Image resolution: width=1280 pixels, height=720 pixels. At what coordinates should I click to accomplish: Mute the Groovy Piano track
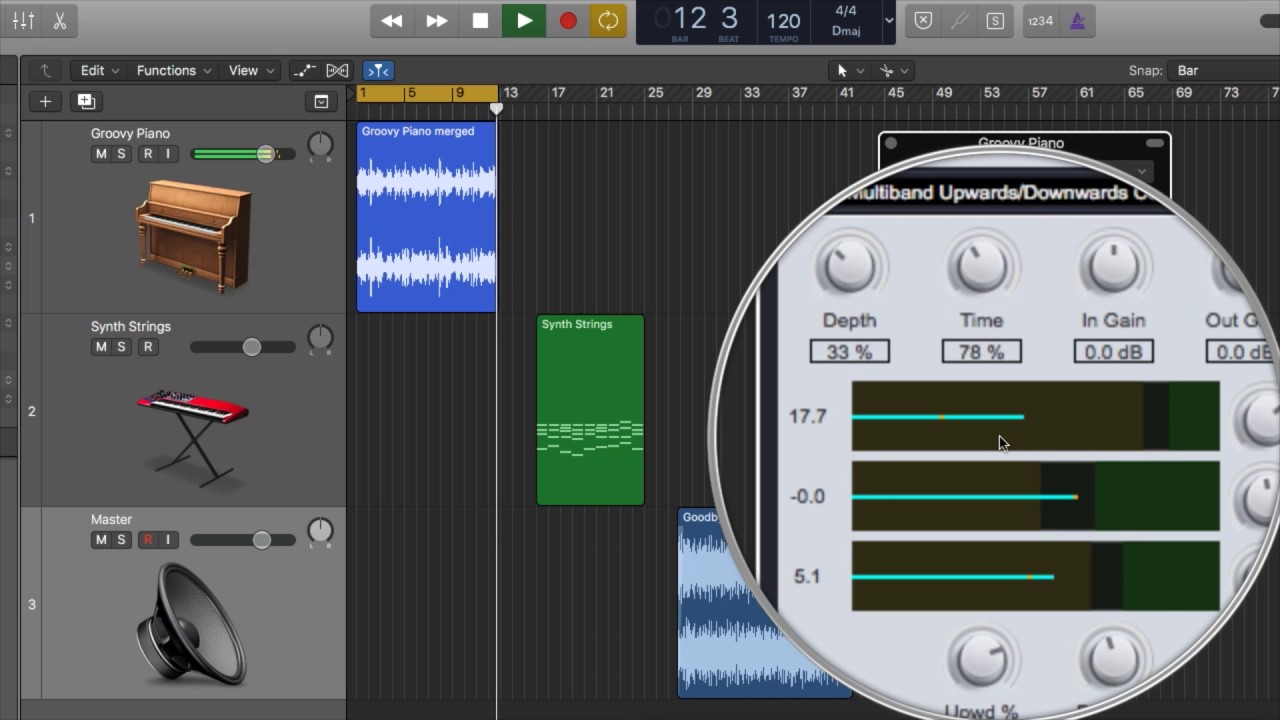[100, 154]
